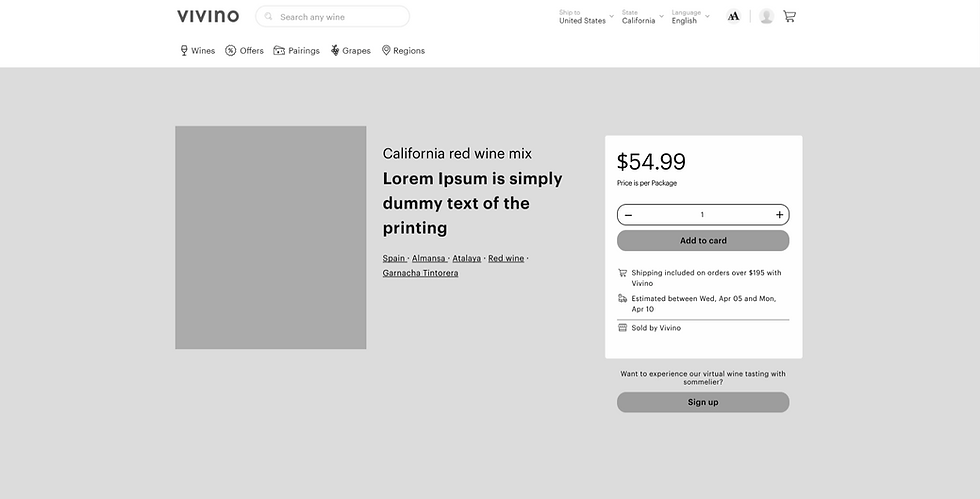Open the Wines menu
Viewport: 980px width, 499px height.
click(x=198, y=51)
